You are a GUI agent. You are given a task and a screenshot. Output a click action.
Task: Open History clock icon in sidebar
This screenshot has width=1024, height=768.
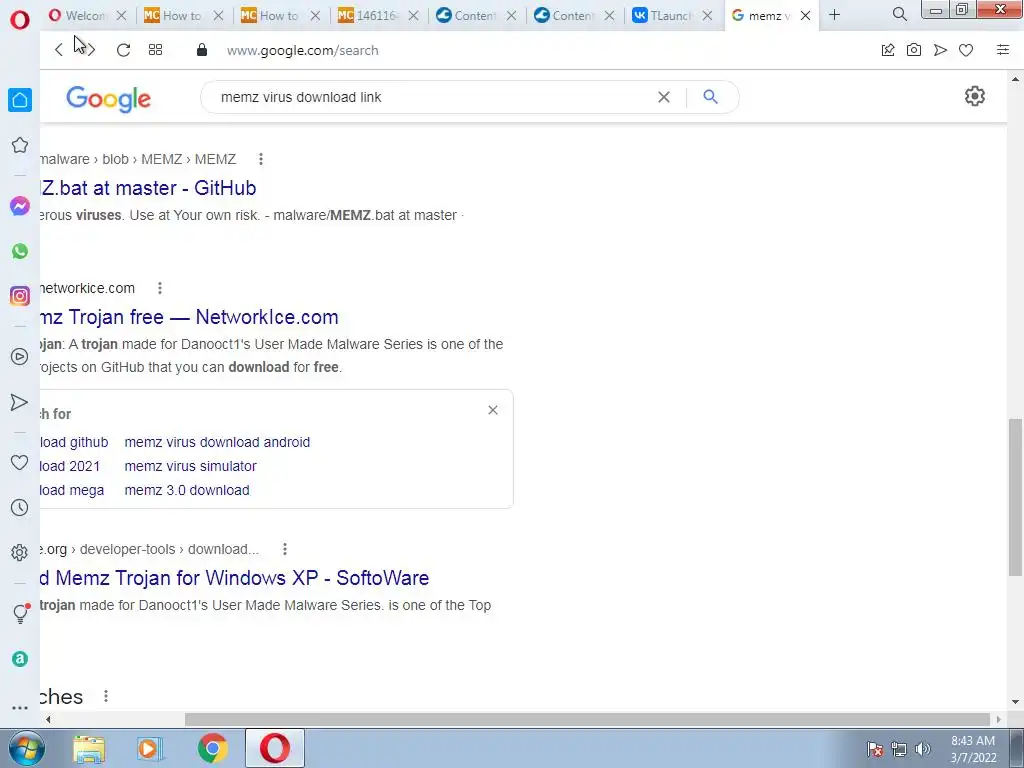[20, 507]
